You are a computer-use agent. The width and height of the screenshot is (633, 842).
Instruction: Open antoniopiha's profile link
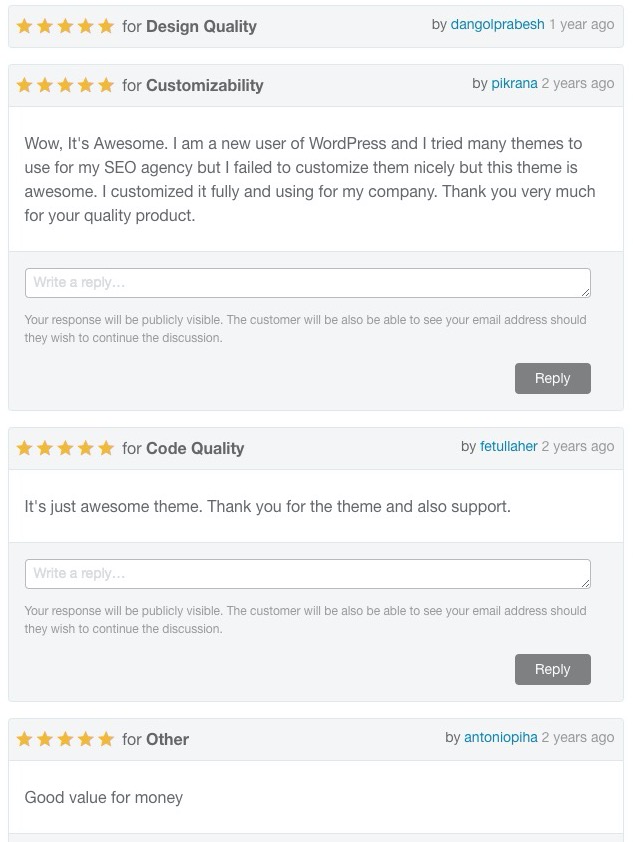(501, 738)
